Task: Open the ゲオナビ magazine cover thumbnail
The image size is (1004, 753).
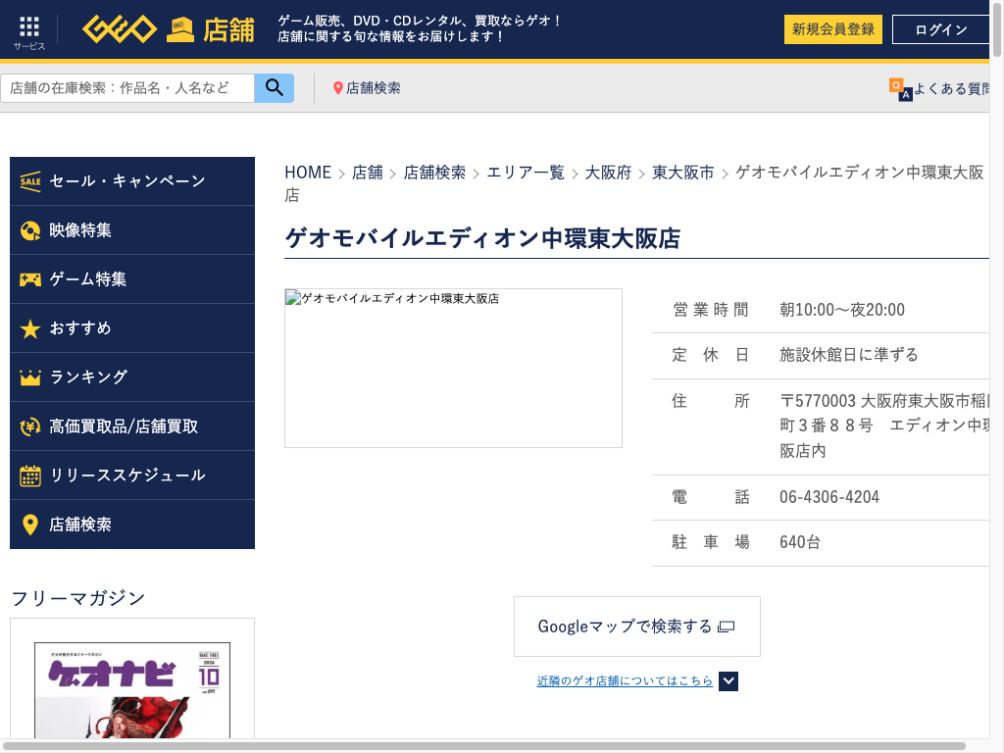Action: [x=132, y=690]
